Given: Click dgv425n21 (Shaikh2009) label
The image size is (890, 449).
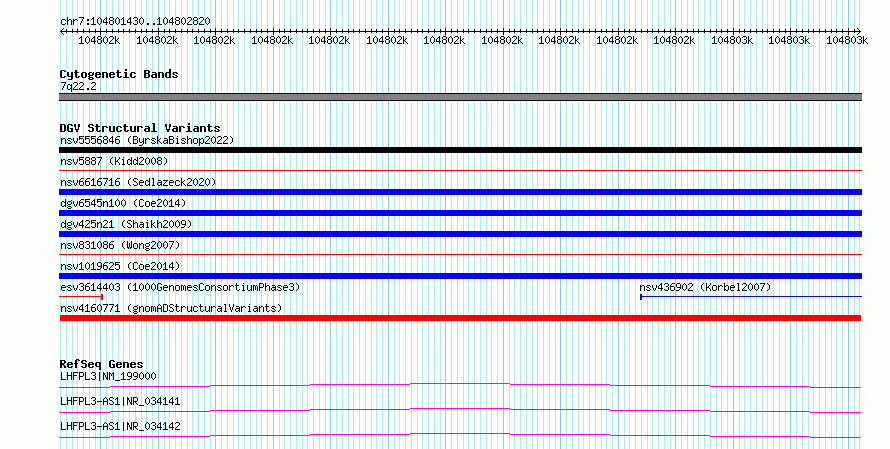Looking at the screenshot, I should point(126,224).
